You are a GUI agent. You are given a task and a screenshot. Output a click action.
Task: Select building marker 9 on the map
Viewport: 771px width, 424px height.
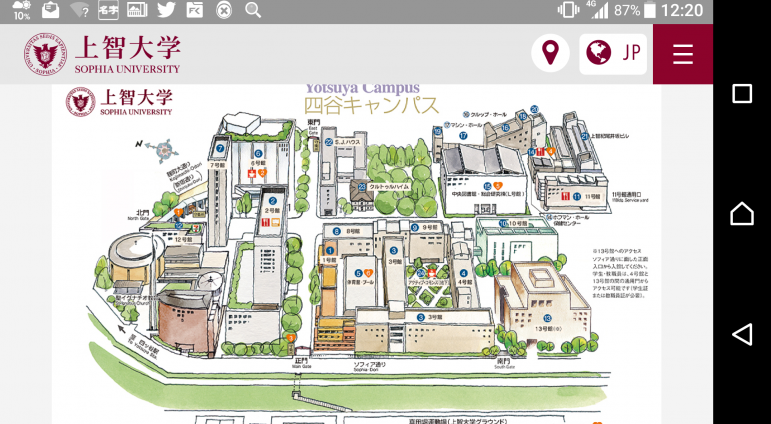tap(415, 227)
